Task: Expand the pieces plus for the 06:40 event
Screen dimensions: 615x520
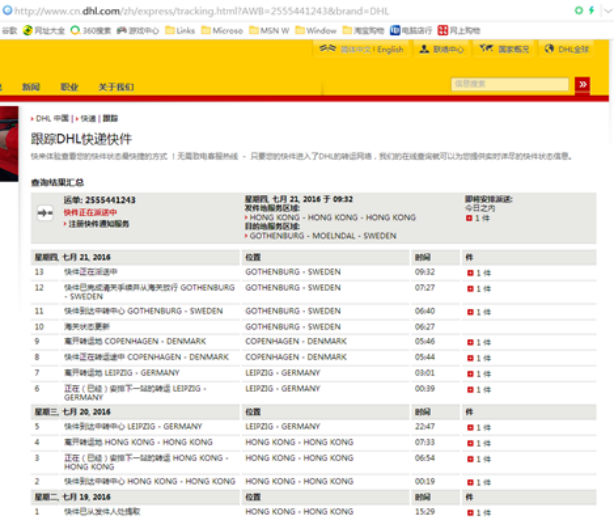Action: [470, 312]
